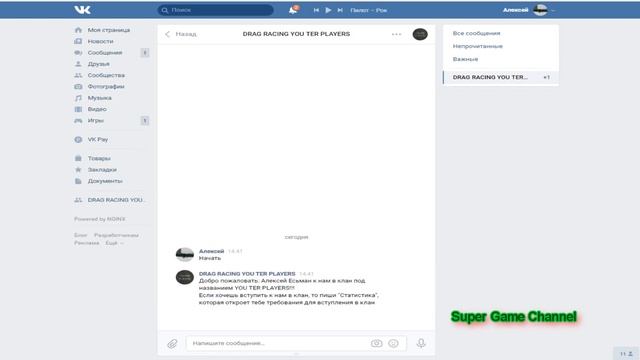This screenshot has width=640, height=360.
Task: Open Игры section
Action: click(x=96, y=120)
